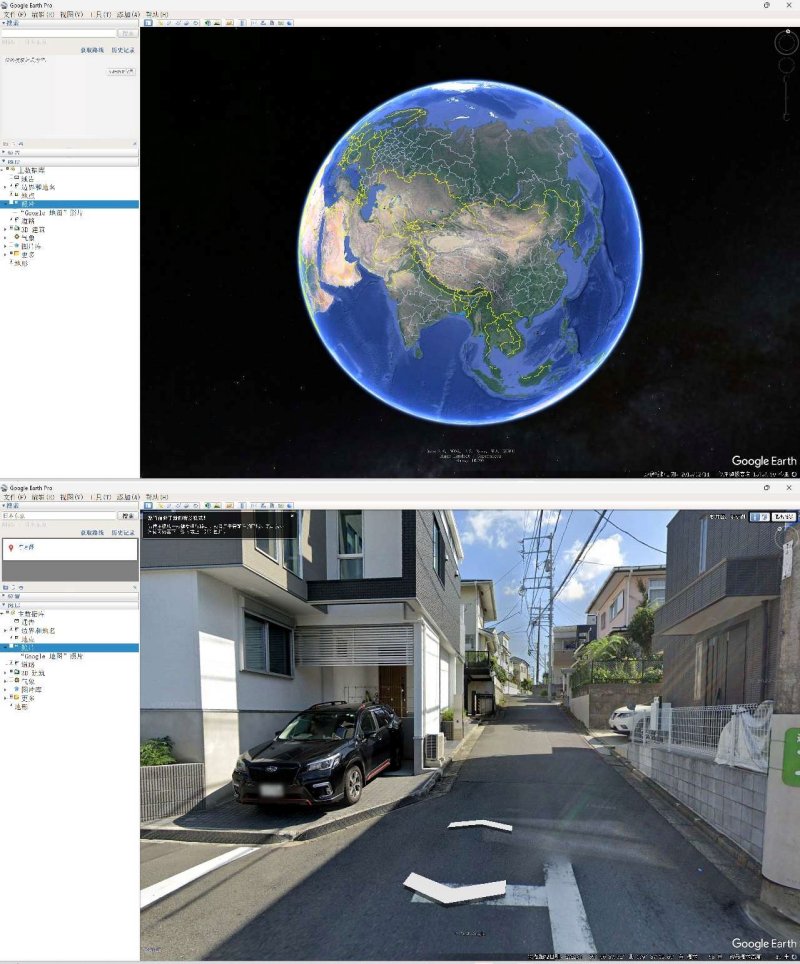Collapse the 搜索 panel in the globe window
800x964 pixels.
pos(3,22)
